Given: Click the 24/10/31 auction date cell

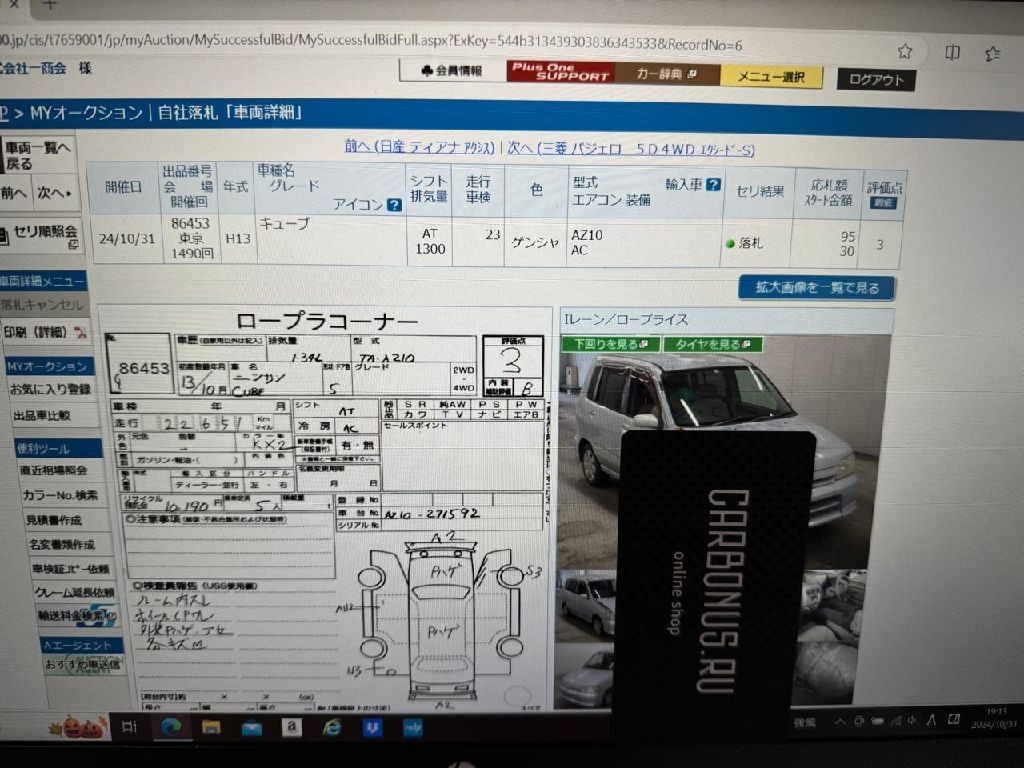Looking at the screenshot, I should (x=127, y=238).
